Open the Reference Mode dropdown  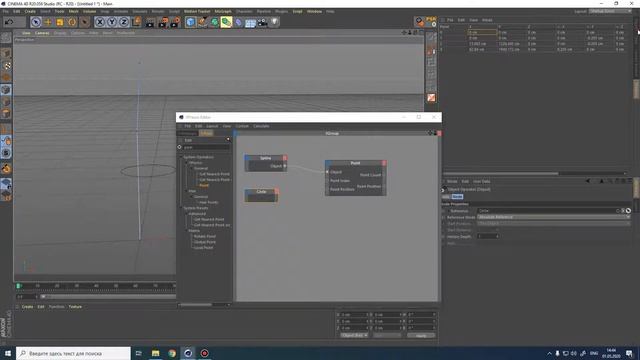click(x=553, y=217)
